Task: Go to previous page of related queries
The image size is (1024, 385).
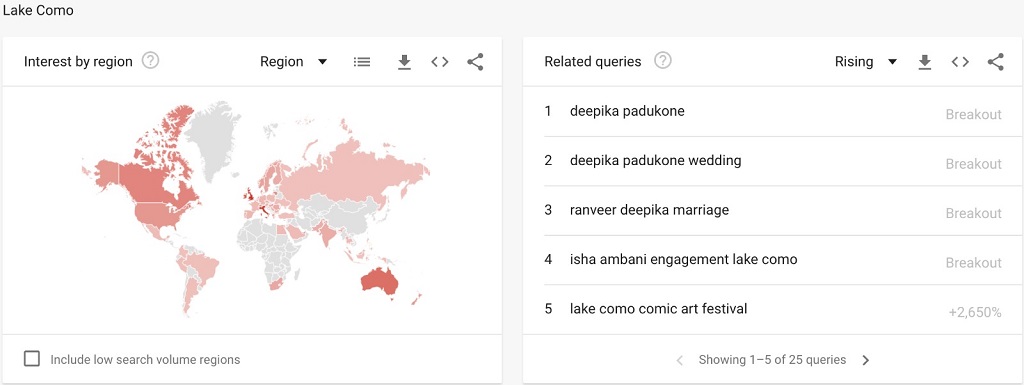Action: point(679,360)
